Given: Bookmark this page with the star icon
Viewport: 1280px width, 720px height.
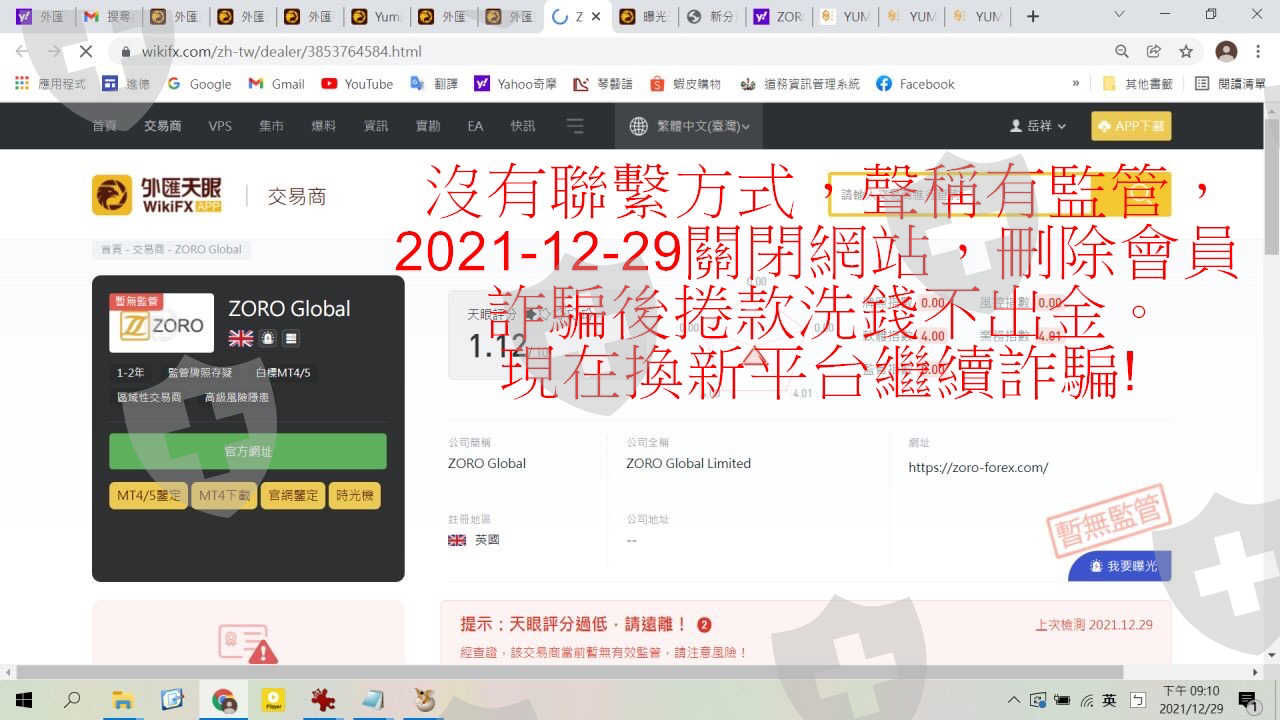Looking at the screenshot, I should pyautogui.click(x=1186, y=51).
